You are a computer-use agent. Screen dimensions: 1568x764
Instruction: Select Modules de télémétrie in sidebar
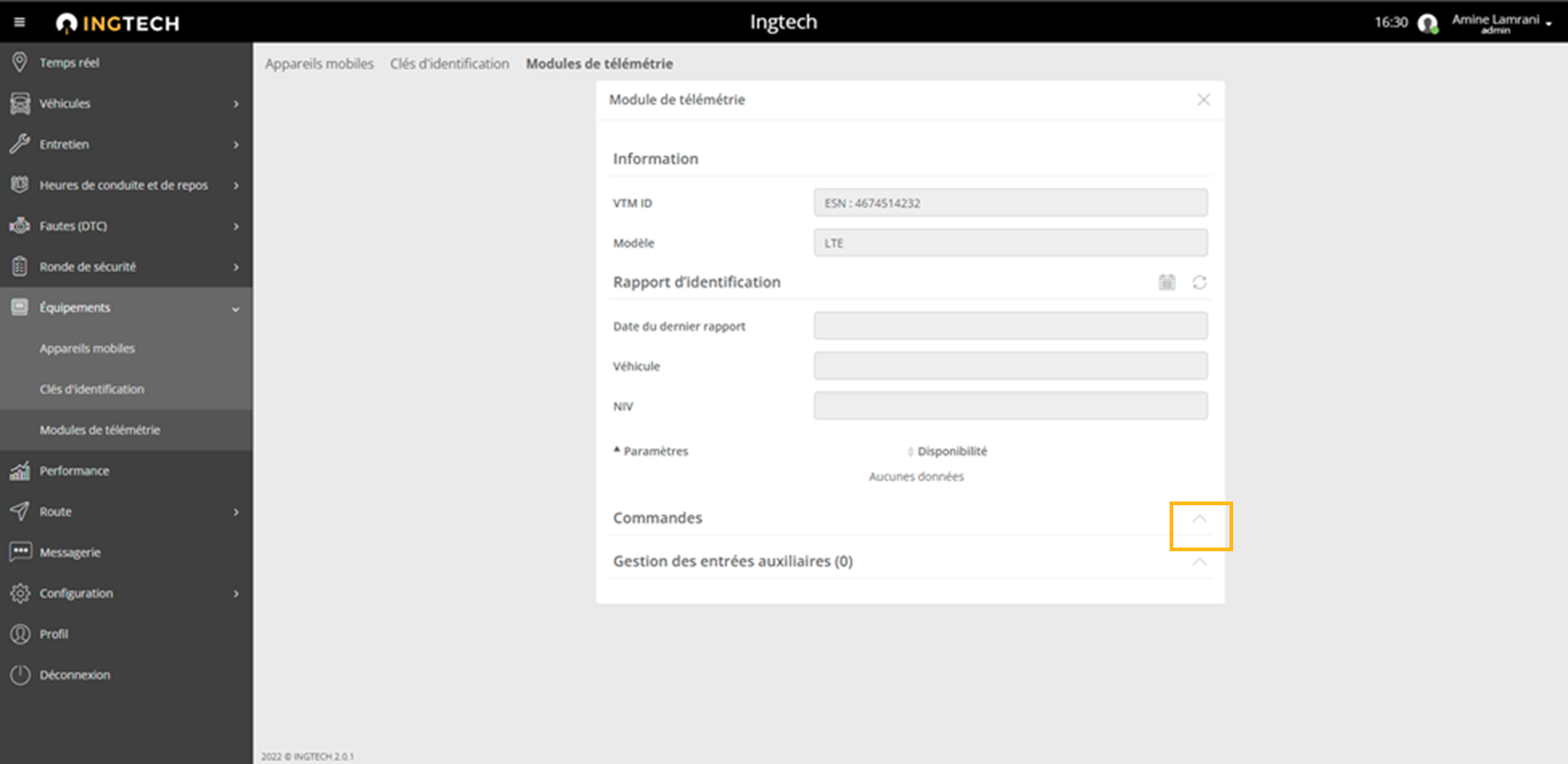point(99,430)
